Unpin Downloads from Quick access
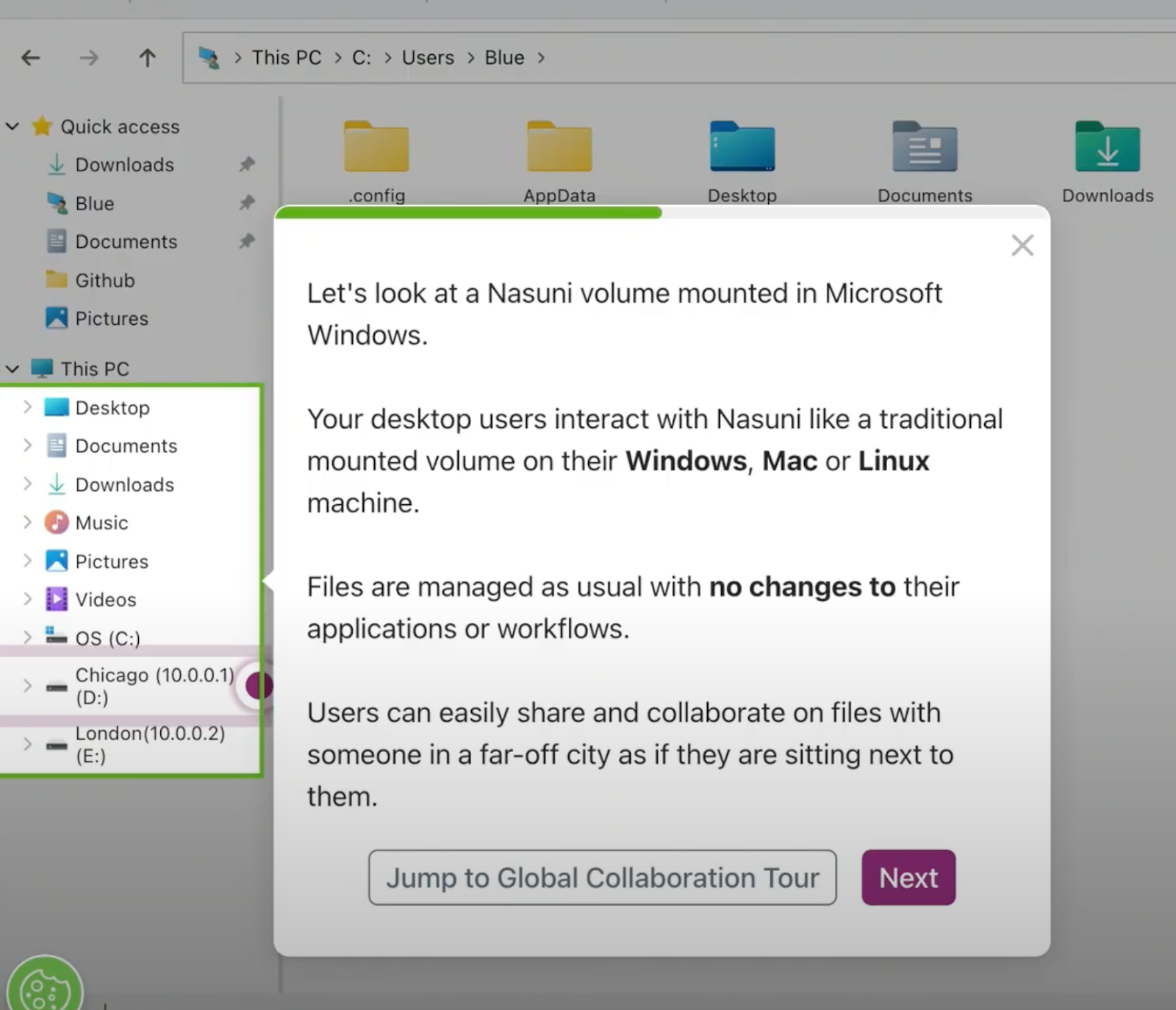 247,165
